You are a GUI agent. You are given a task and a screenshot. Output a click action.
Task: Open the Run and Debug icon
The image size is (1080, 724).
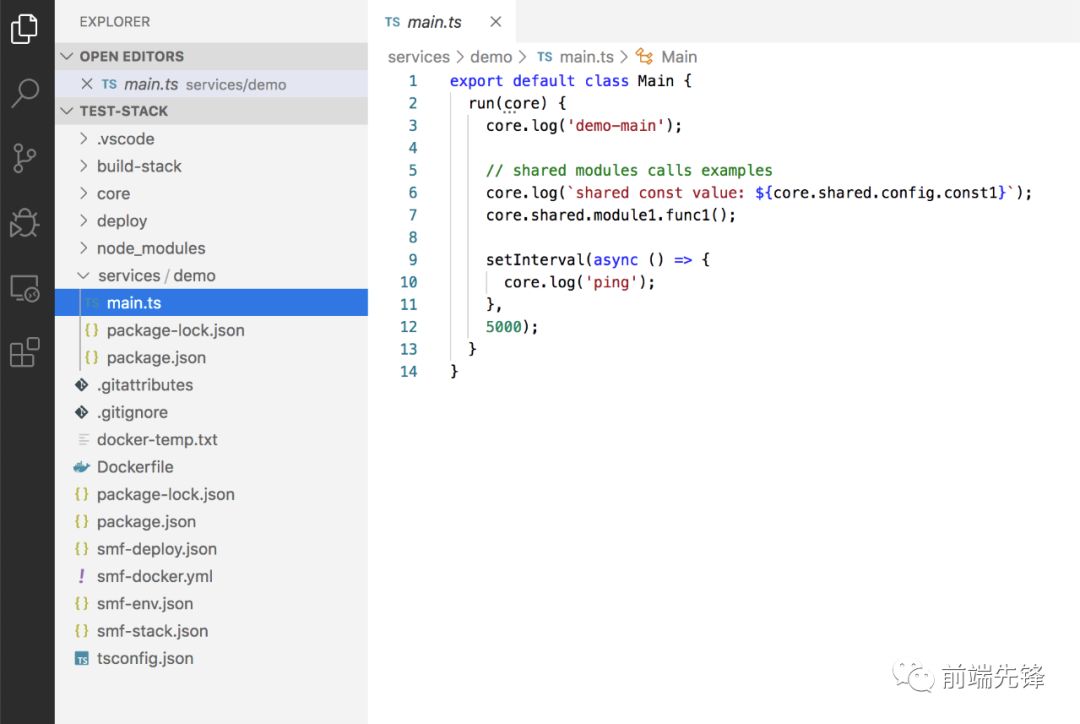click(24, 222)
